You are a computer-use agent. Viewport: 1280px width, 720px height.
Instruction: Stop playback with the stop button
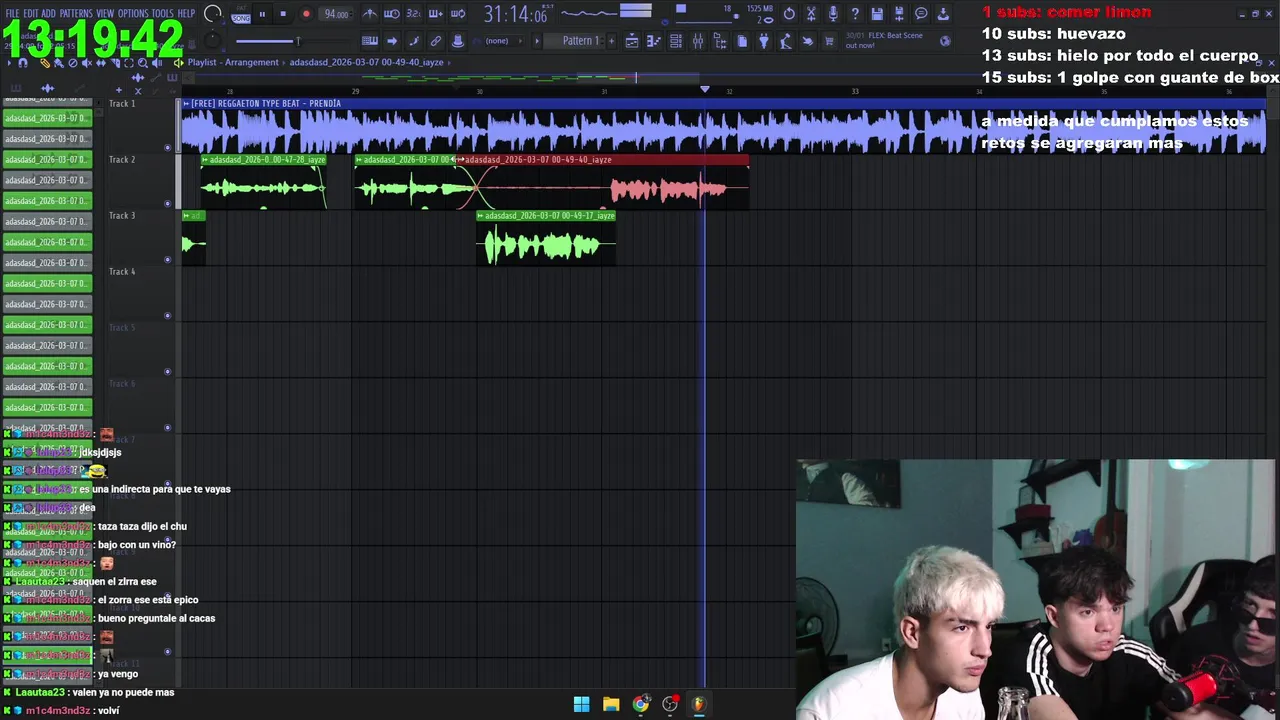[283, 14]
